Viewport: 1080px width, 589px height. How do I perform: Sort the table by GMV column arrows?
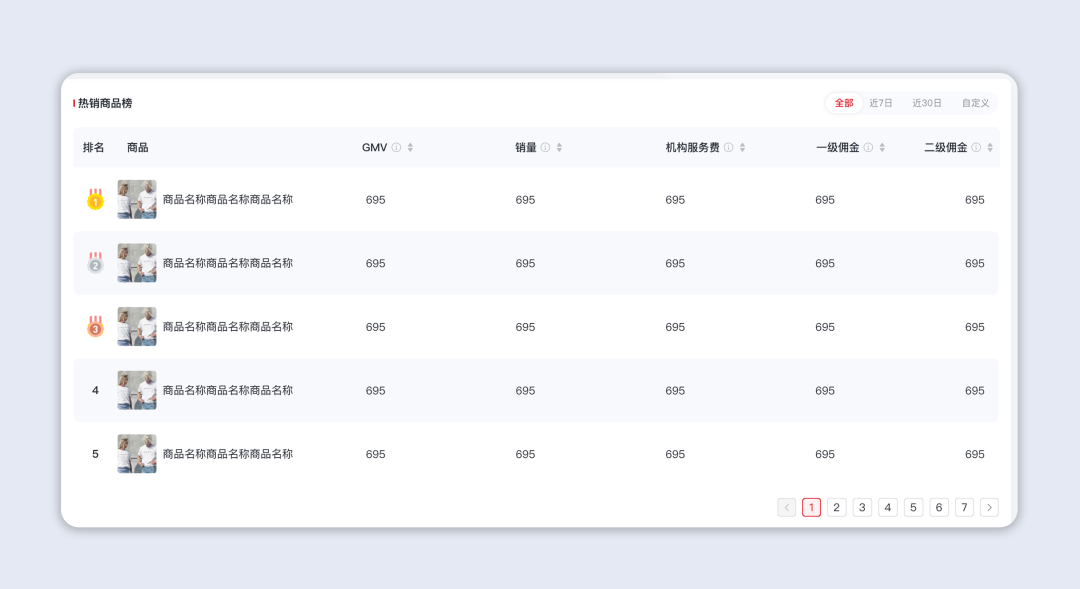[x=410, y=148]
